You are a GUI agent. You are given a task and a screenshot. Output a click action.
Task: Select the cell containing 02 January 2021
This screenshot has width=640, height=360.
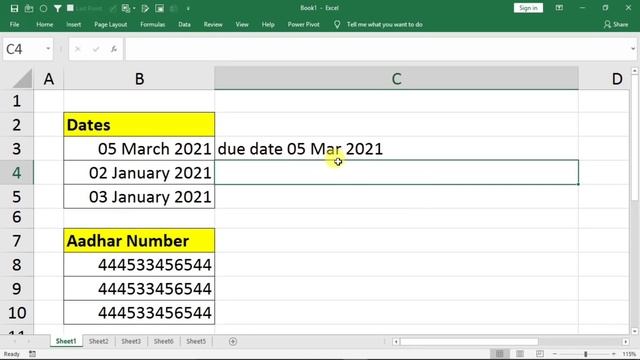pyautogui.click(x=139, y=173)
